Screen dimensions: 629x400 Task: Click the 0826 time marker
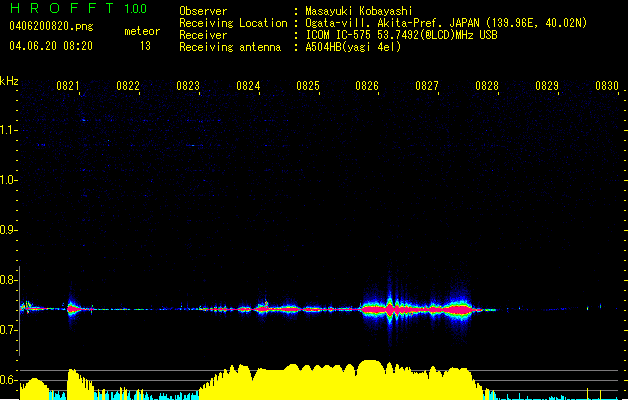(x=367, y=86)
